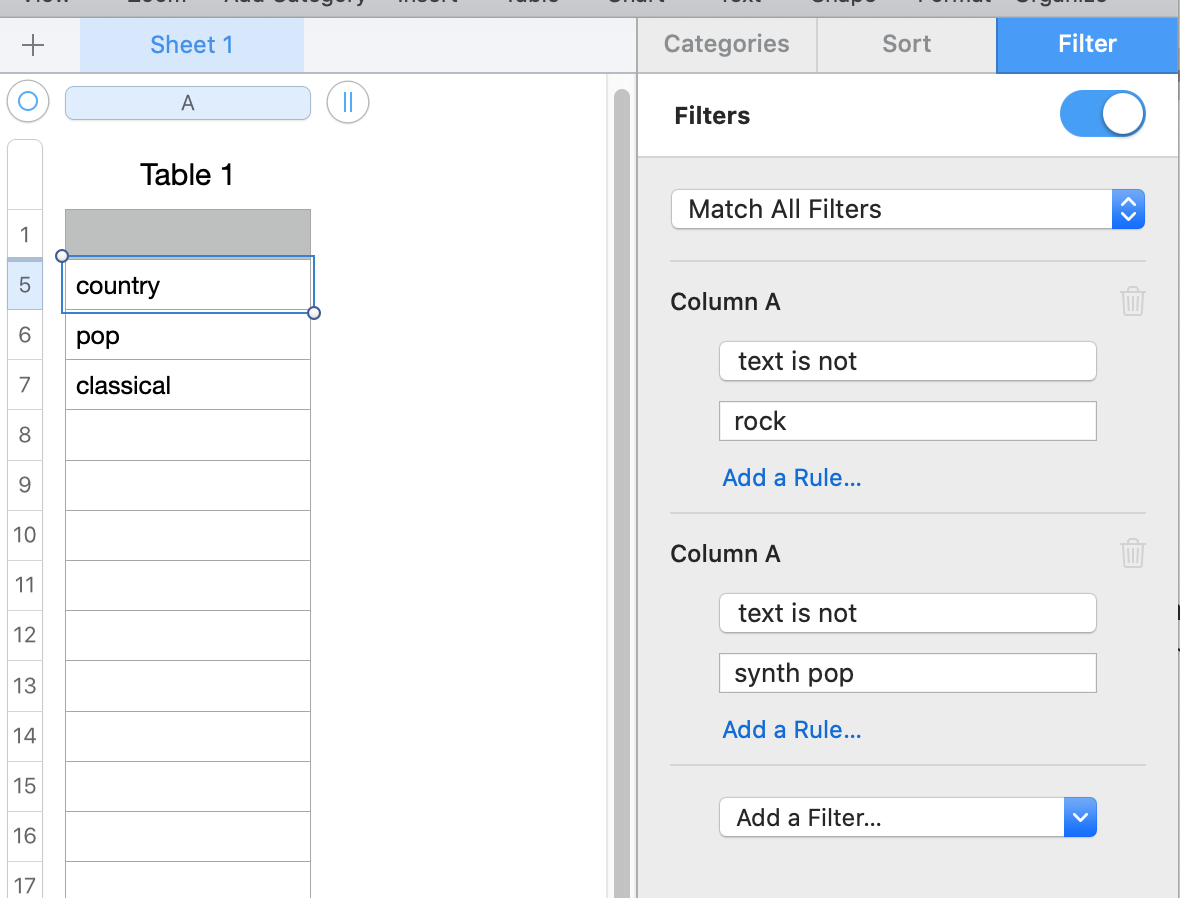
Task: Click the table select circle handle
Action: (28, 101)
